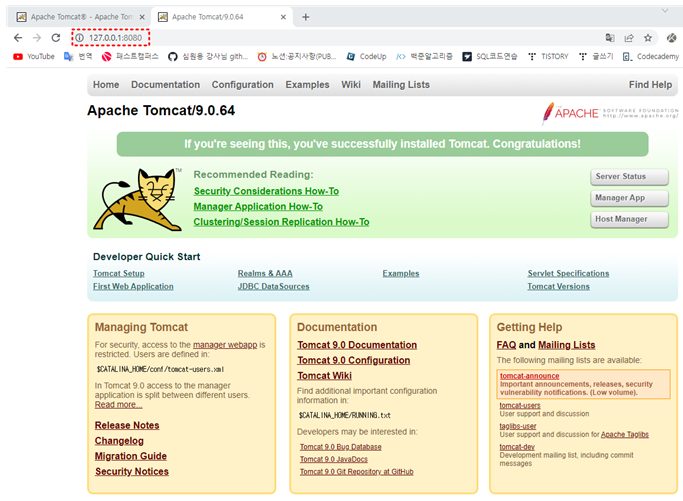Go back using the browser back arrow
The width and height of the screenshot is (683, 501).
click(x=18, y=38)
